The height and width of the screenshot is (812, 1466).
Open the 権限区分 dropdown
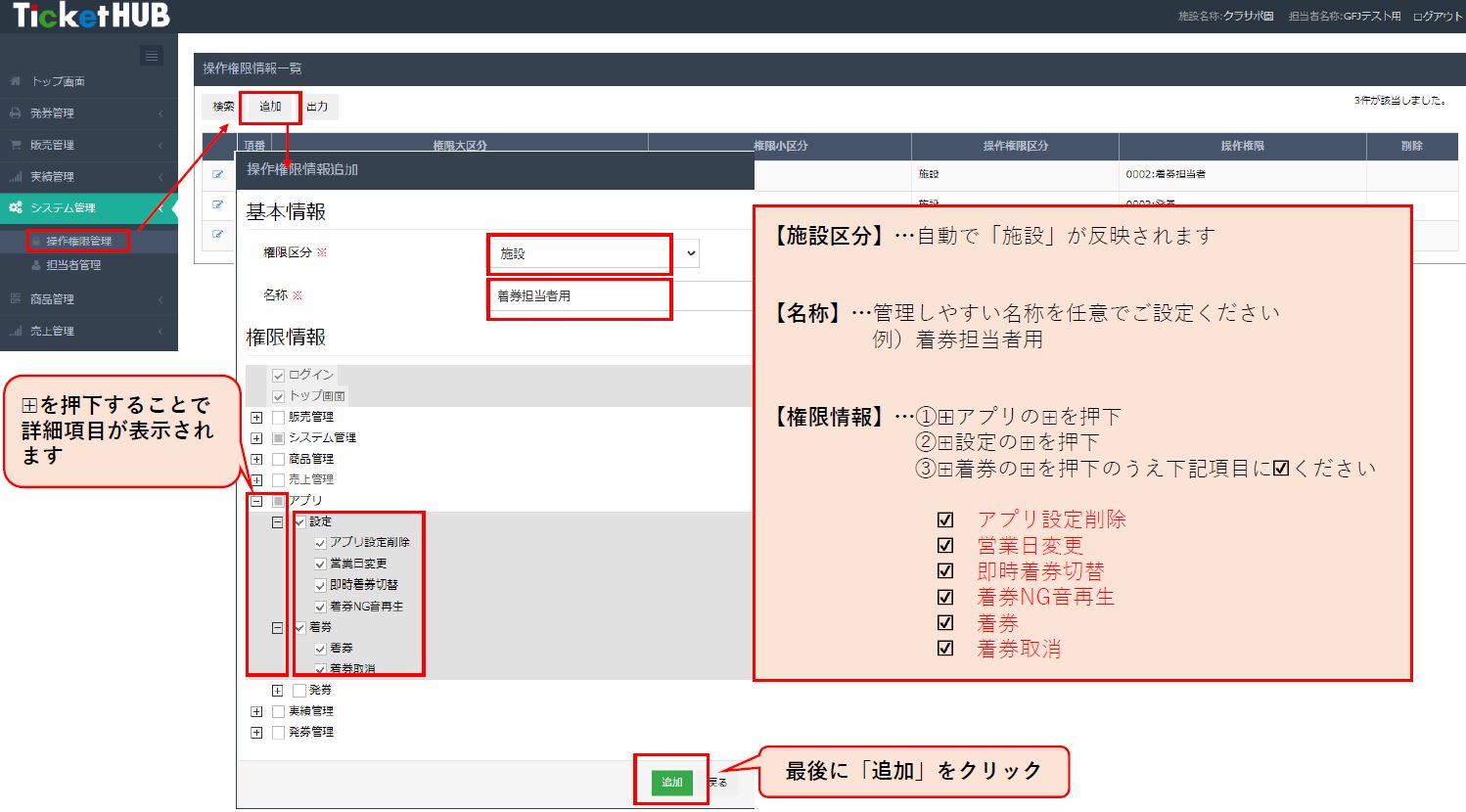tap(593, 253)
